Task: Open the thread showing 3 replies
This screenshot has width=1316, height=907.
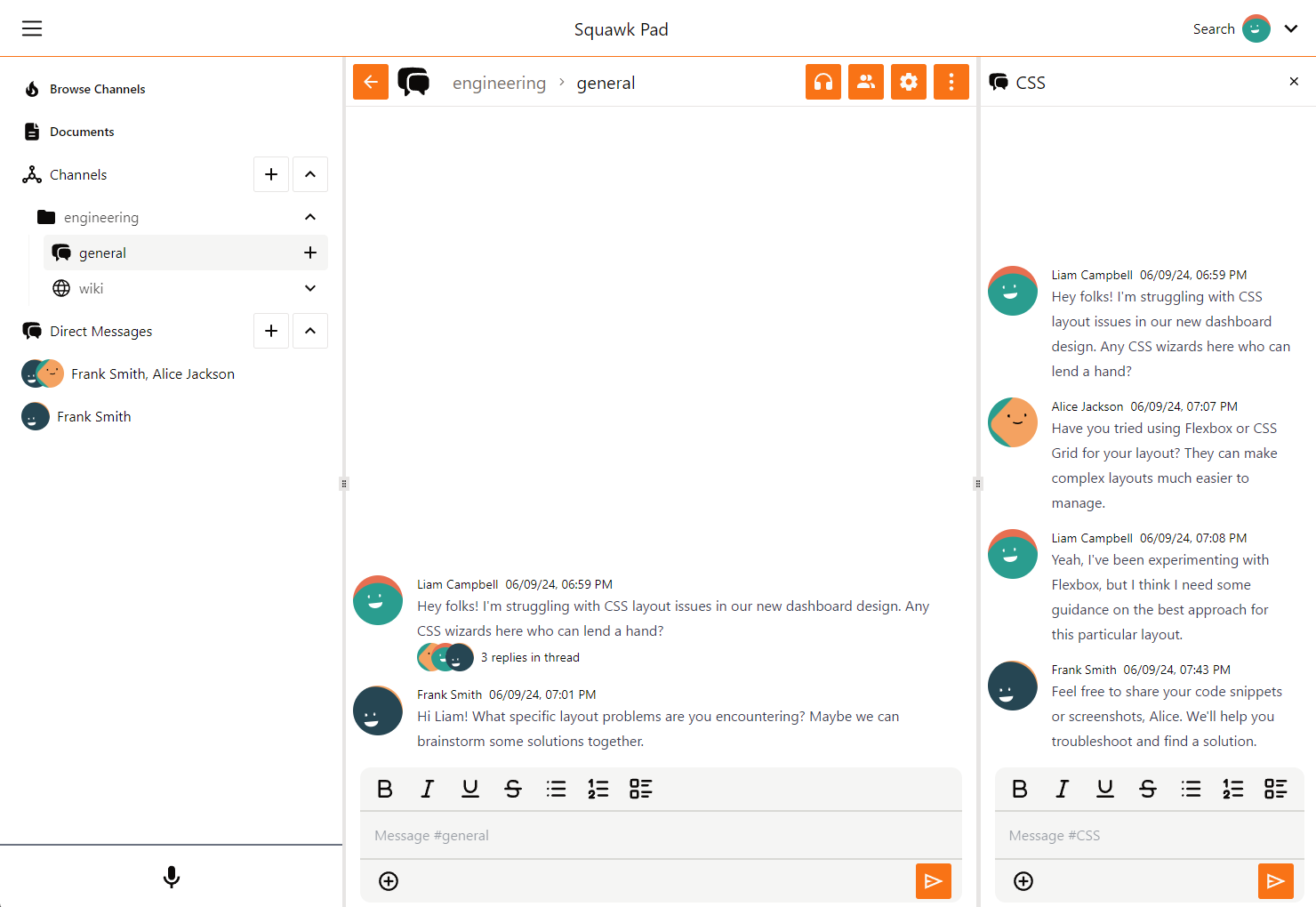Action: click(530, 657)
